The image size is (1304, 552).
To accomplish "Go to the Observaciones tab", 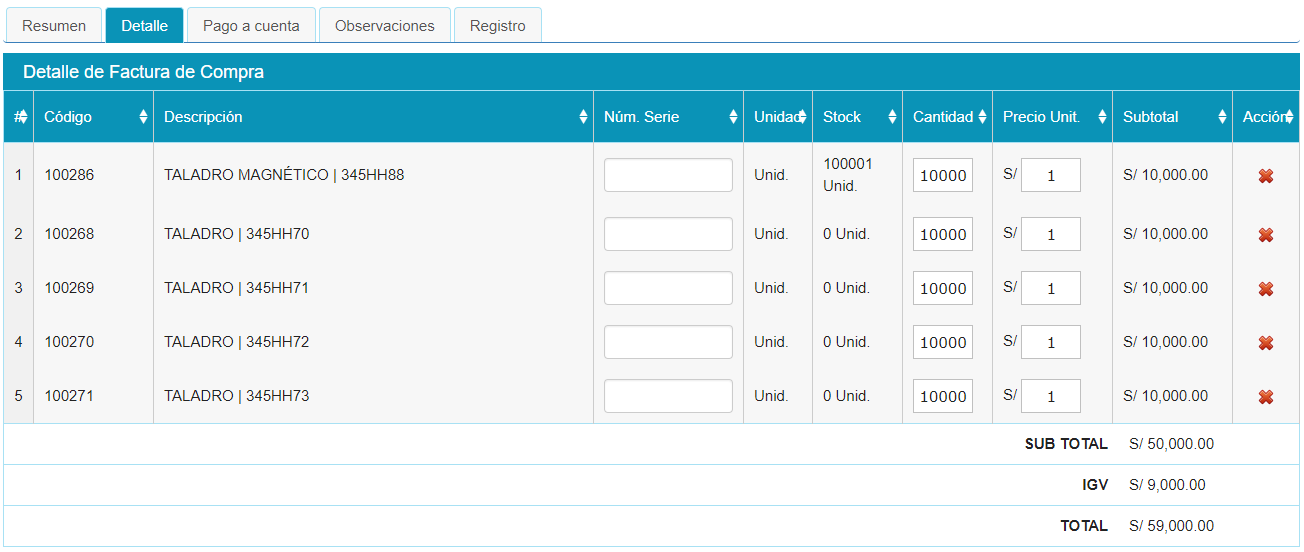I will 385,26.
